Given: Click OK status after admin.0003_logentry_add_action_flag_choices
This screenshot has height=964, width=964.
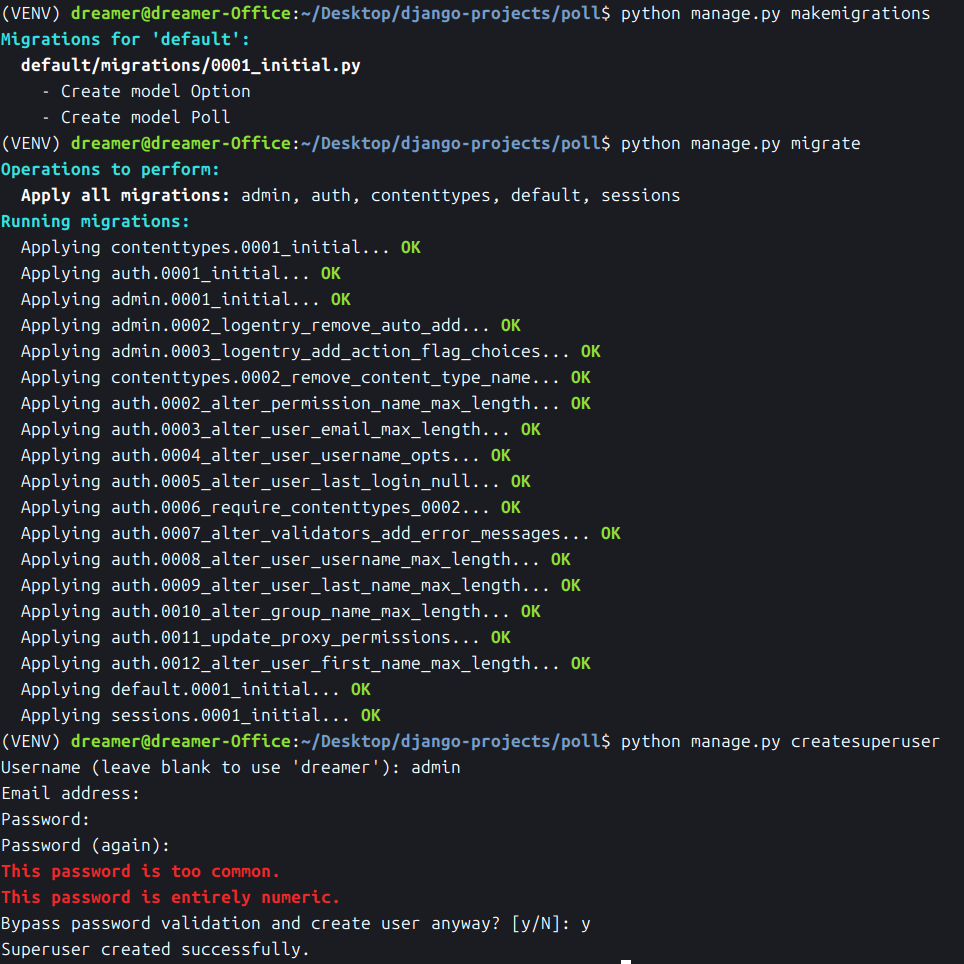Looking at the screenshot, I should (x=590, y=352).
